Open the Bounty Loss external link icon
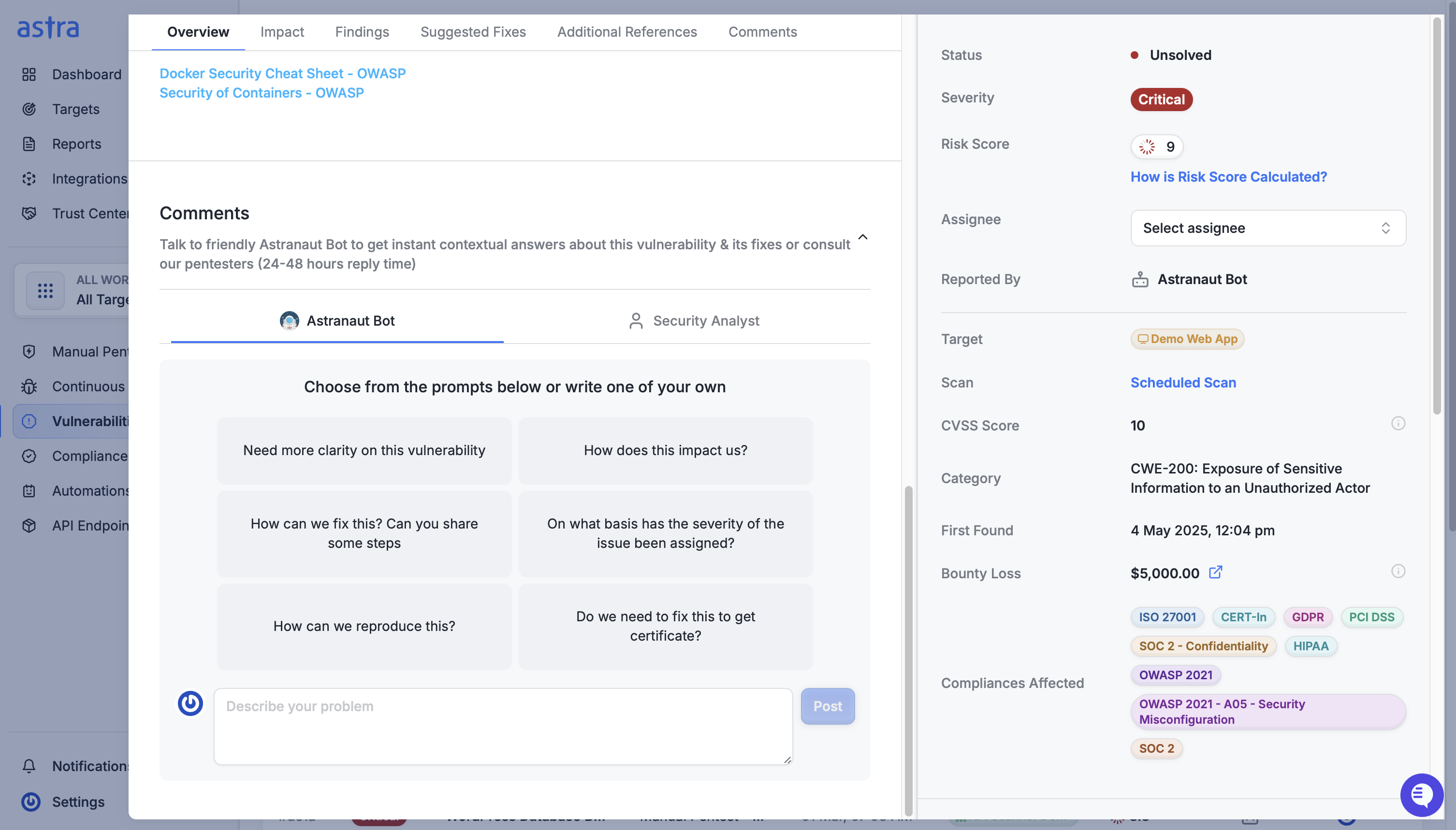1456x830 pixels. coord(1215,572)
